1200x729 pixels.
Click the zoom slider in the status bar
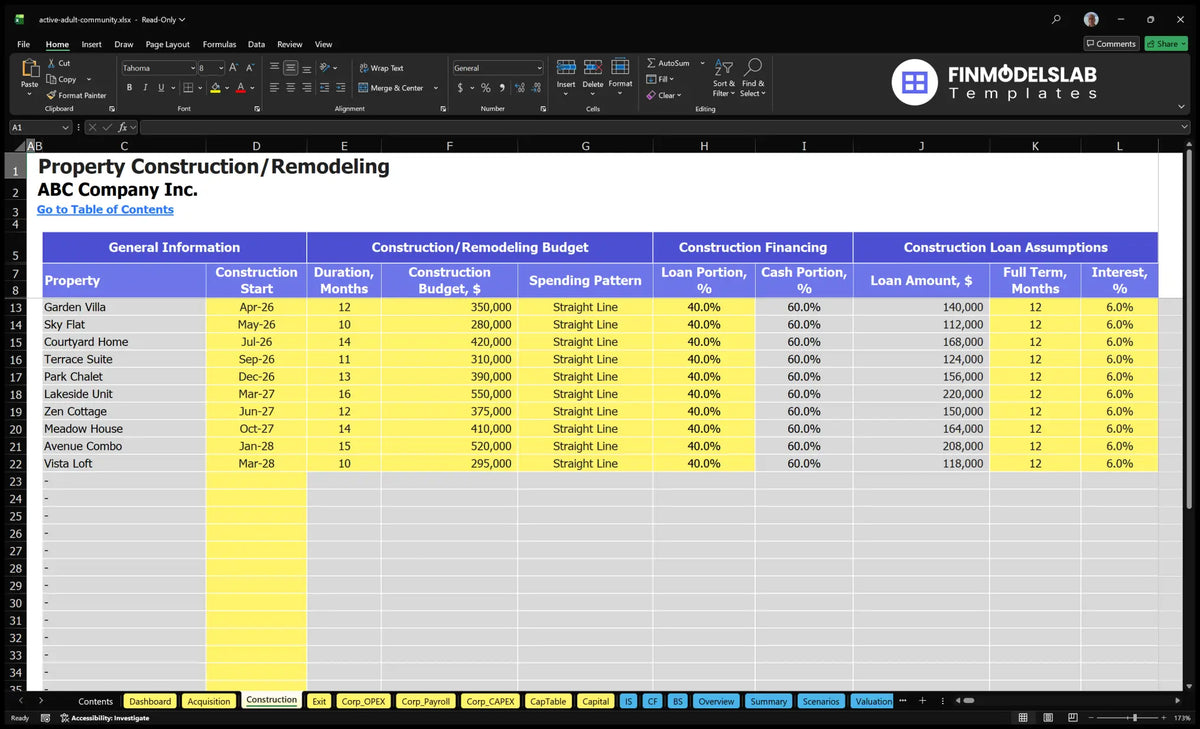[1134, 718]
